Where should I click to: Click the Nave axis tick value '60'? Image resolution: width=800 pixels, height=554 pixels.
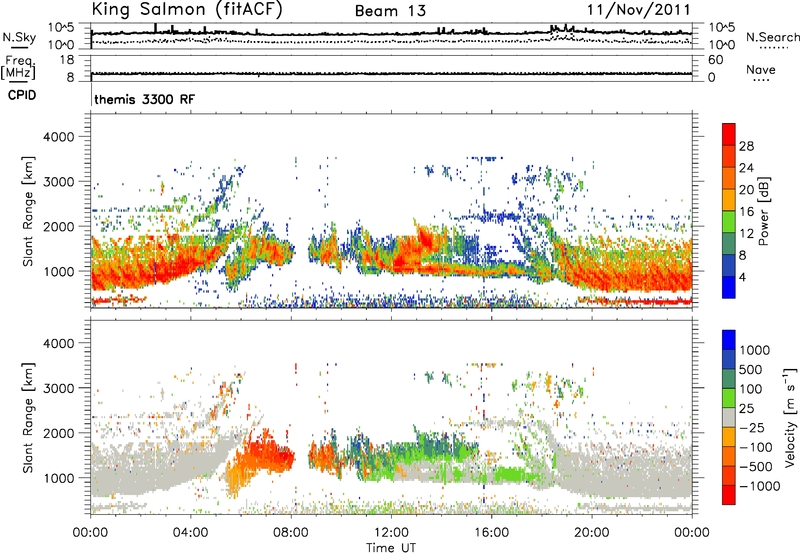click(x=715, y=60)
